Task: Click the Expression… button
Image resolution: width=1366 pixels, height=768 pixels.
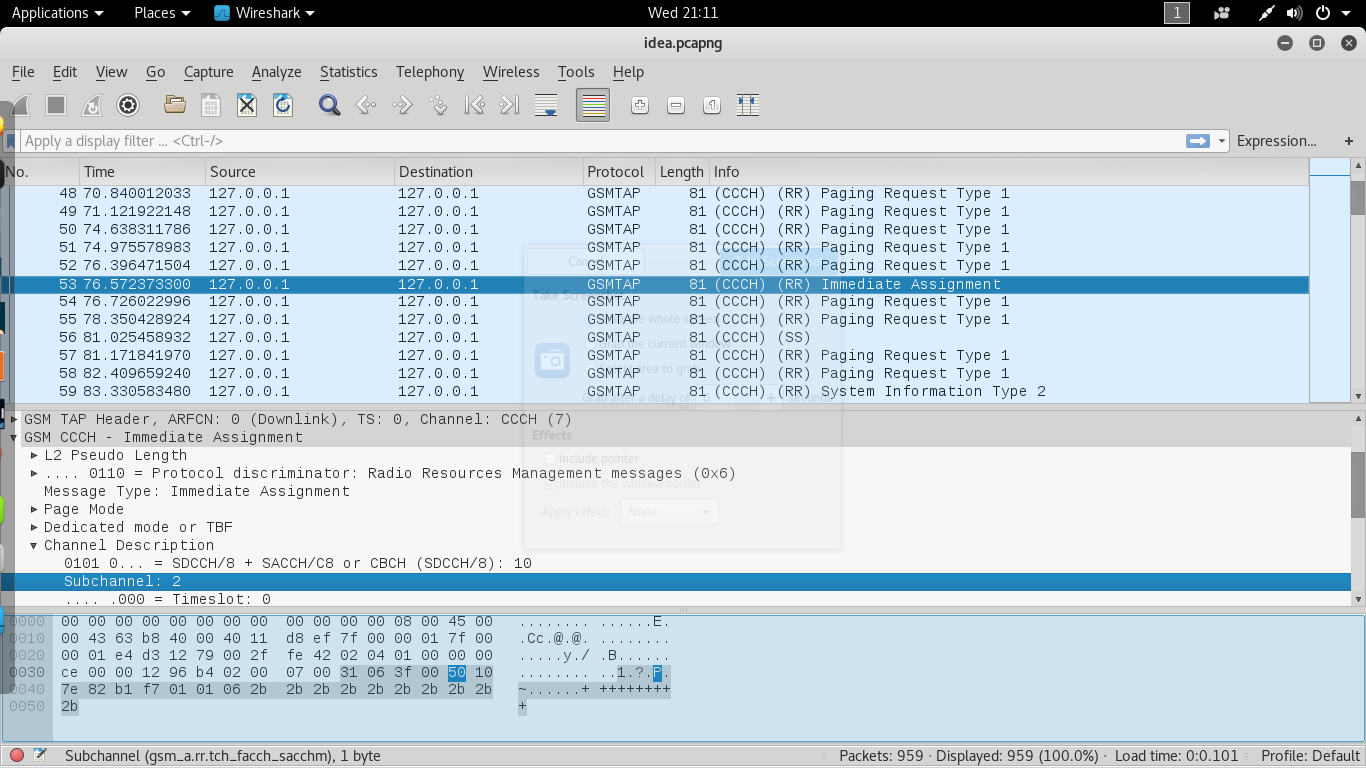Action: (x=1276, y=141)
